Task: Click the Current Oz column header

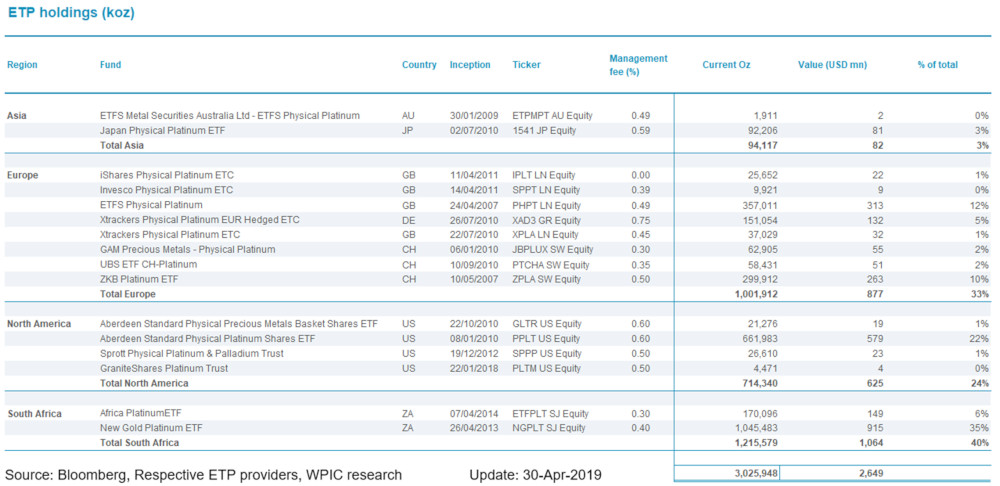Action: click(726, 65)
